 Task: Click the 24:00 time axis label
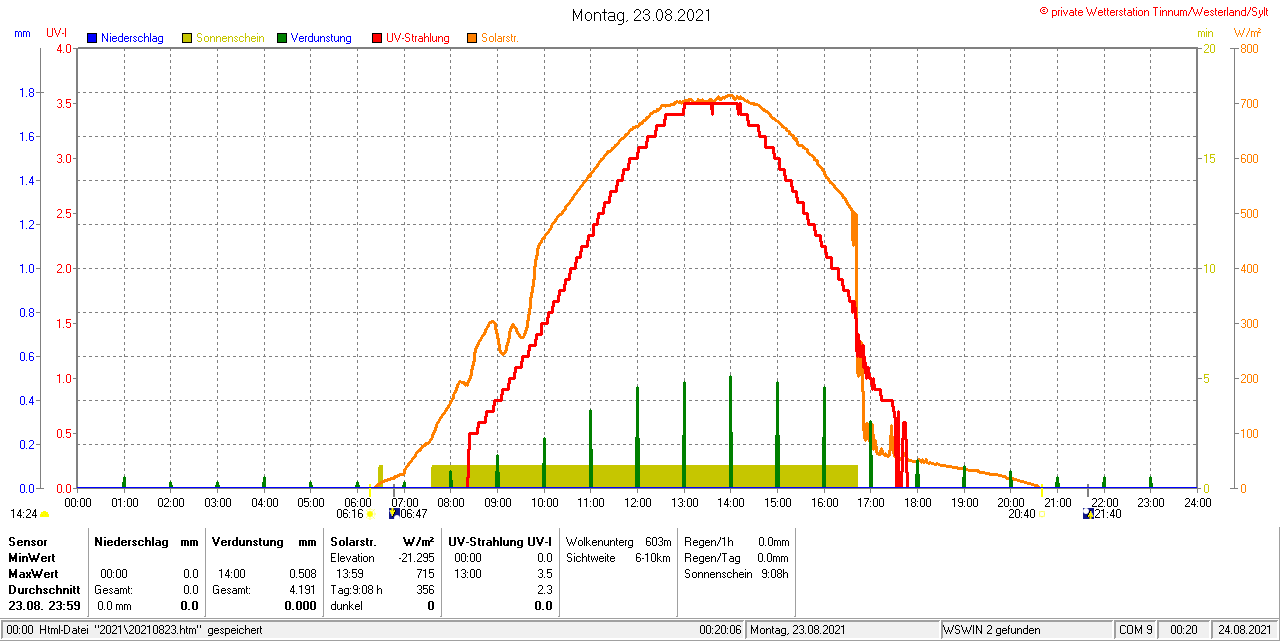pyautogui.click(x=1197, y=502)
